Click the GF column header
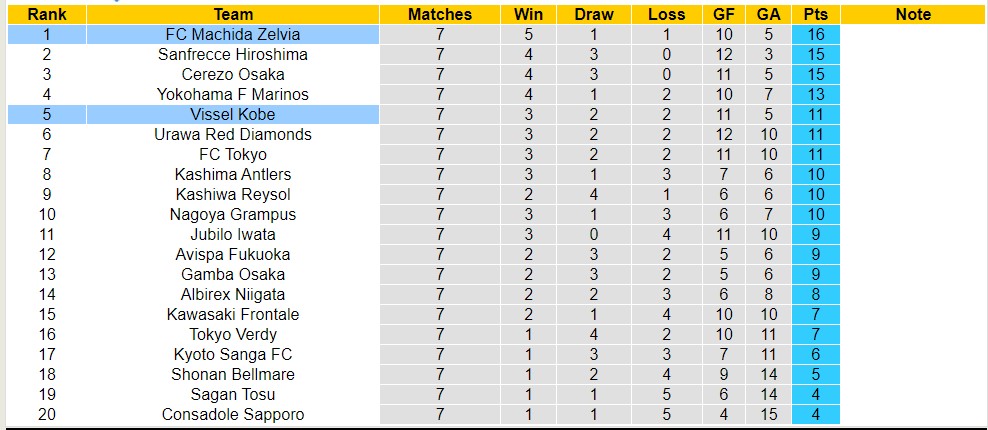Screen dimensions: 988x430 pos(725,14)
